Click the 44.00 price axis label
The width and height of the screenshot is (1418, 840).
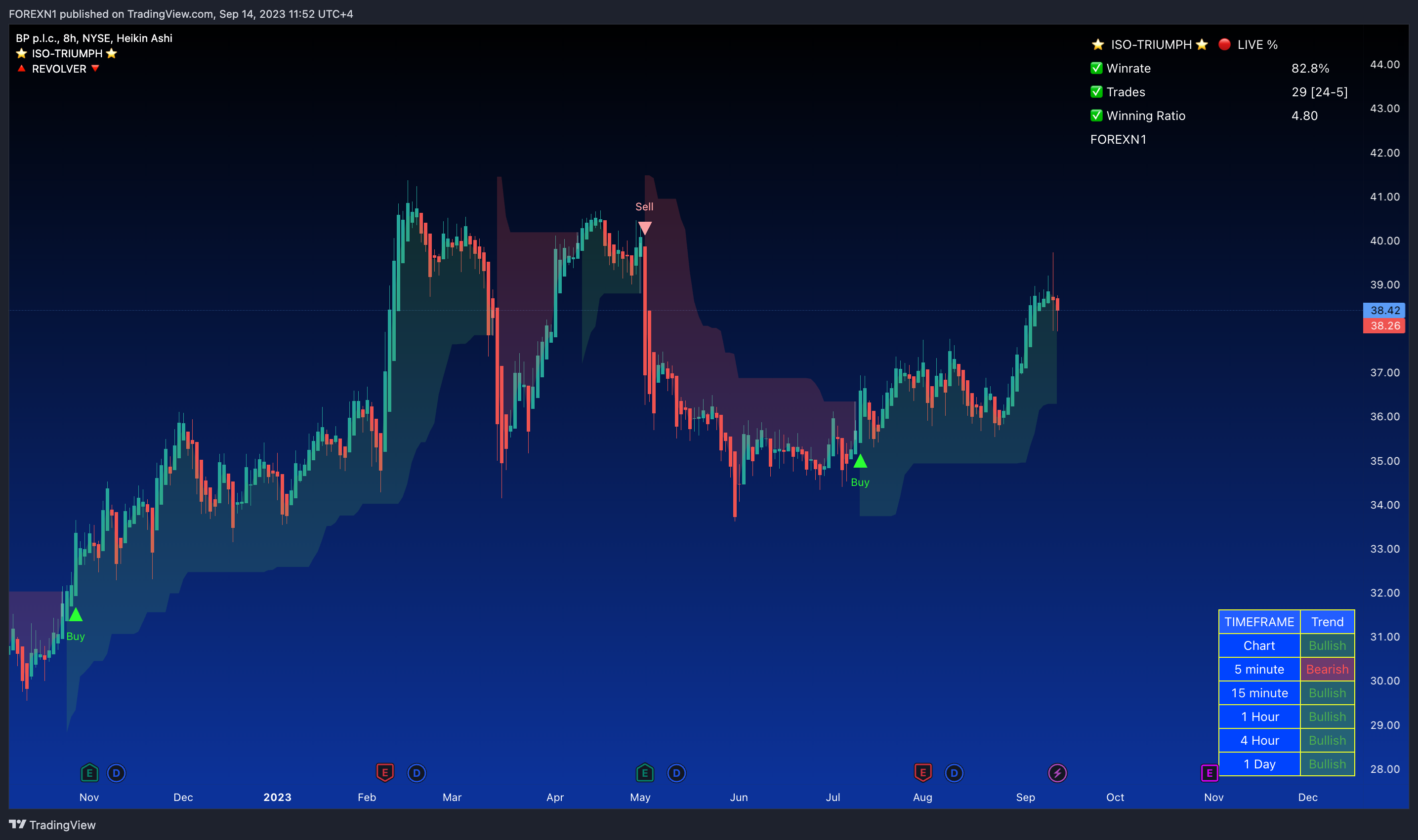(x=1384, y=64)
